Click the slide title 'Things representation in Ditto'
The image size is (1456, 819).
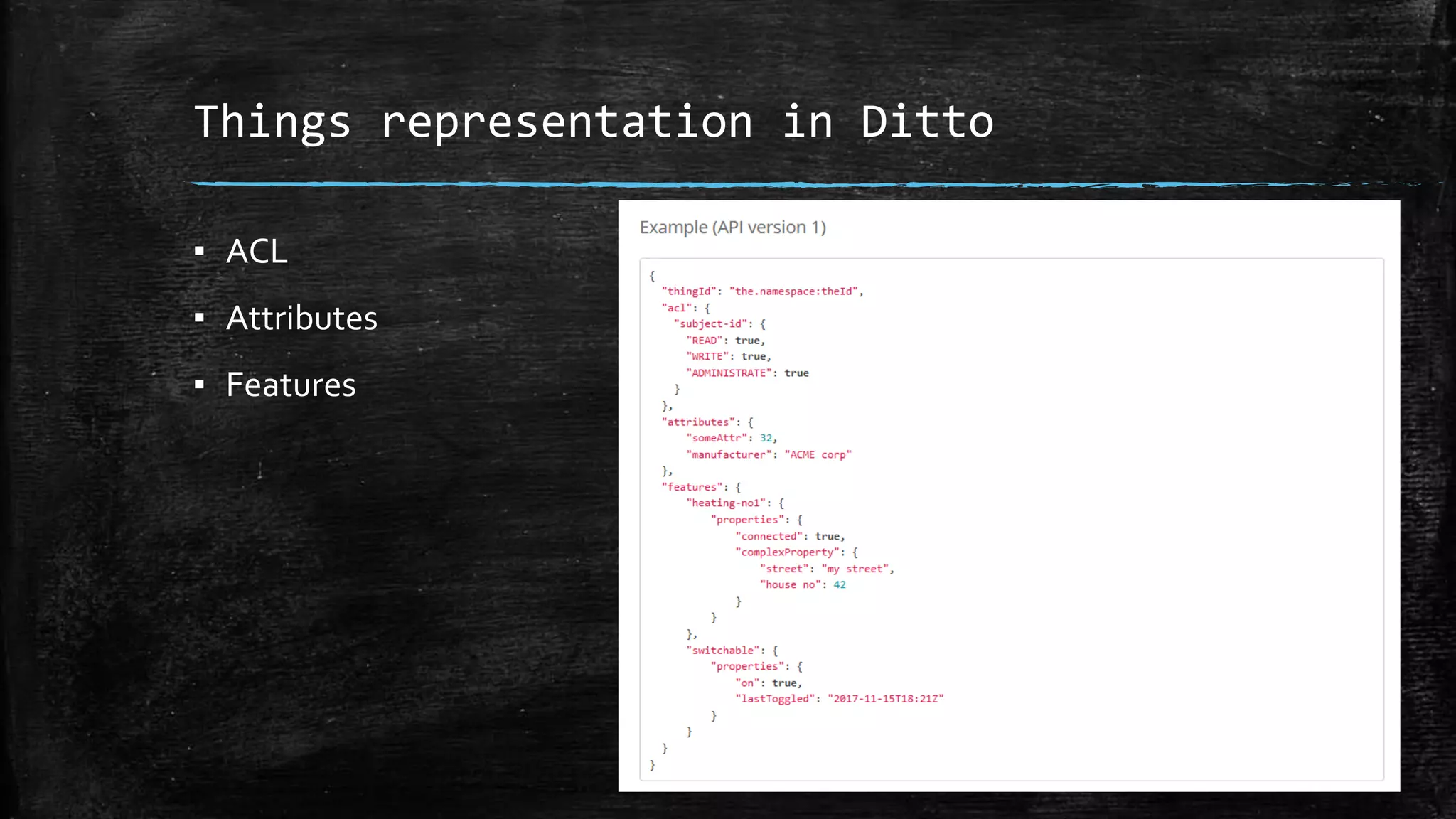click(x=594, y=122)
